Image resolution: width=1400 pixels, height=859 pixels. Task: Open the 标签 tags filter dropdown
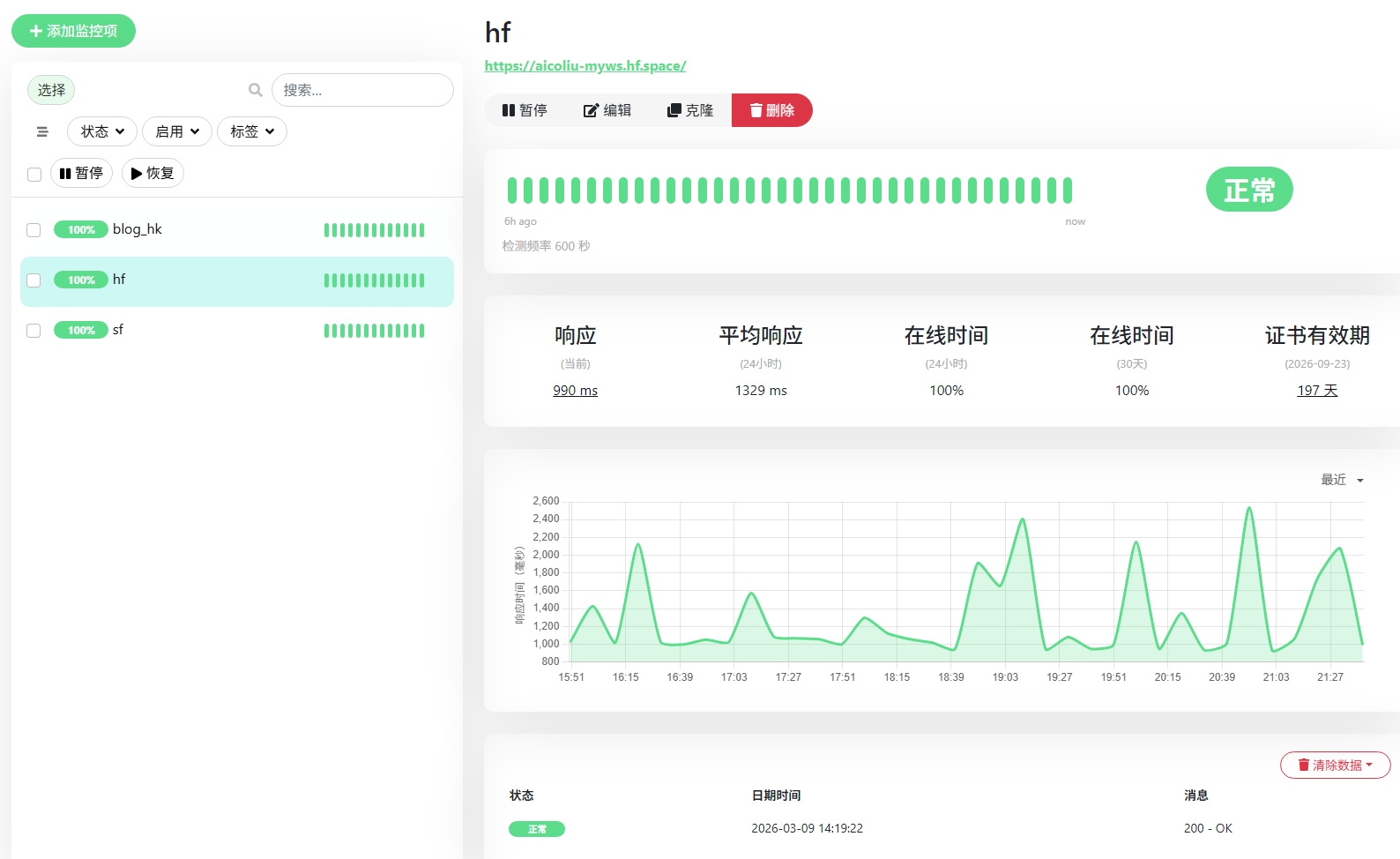(x=252, y=131)
